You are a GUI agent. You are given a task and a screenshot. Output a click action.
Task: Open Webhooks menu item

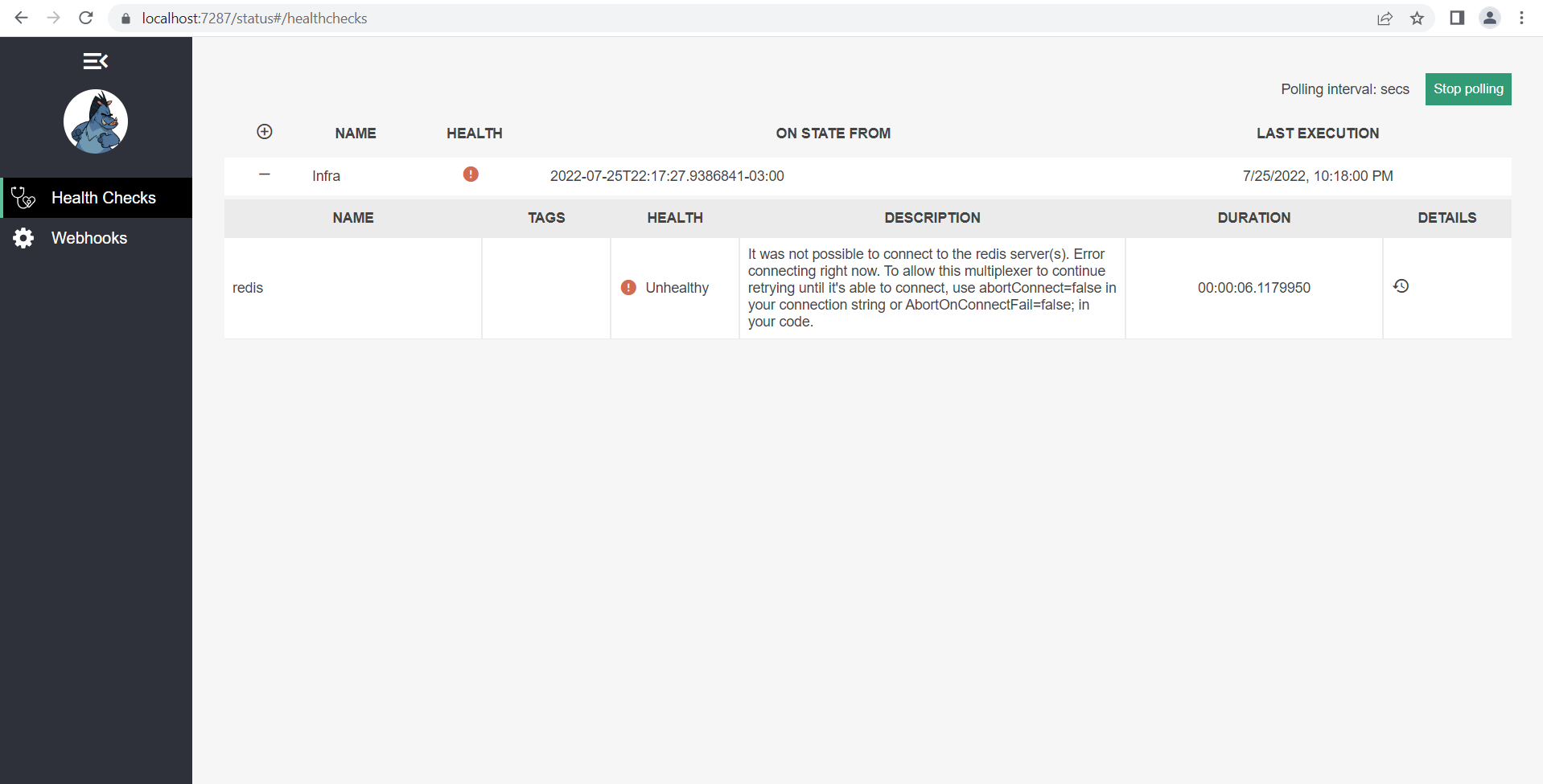pyautogui.click(x=88, y=238)
